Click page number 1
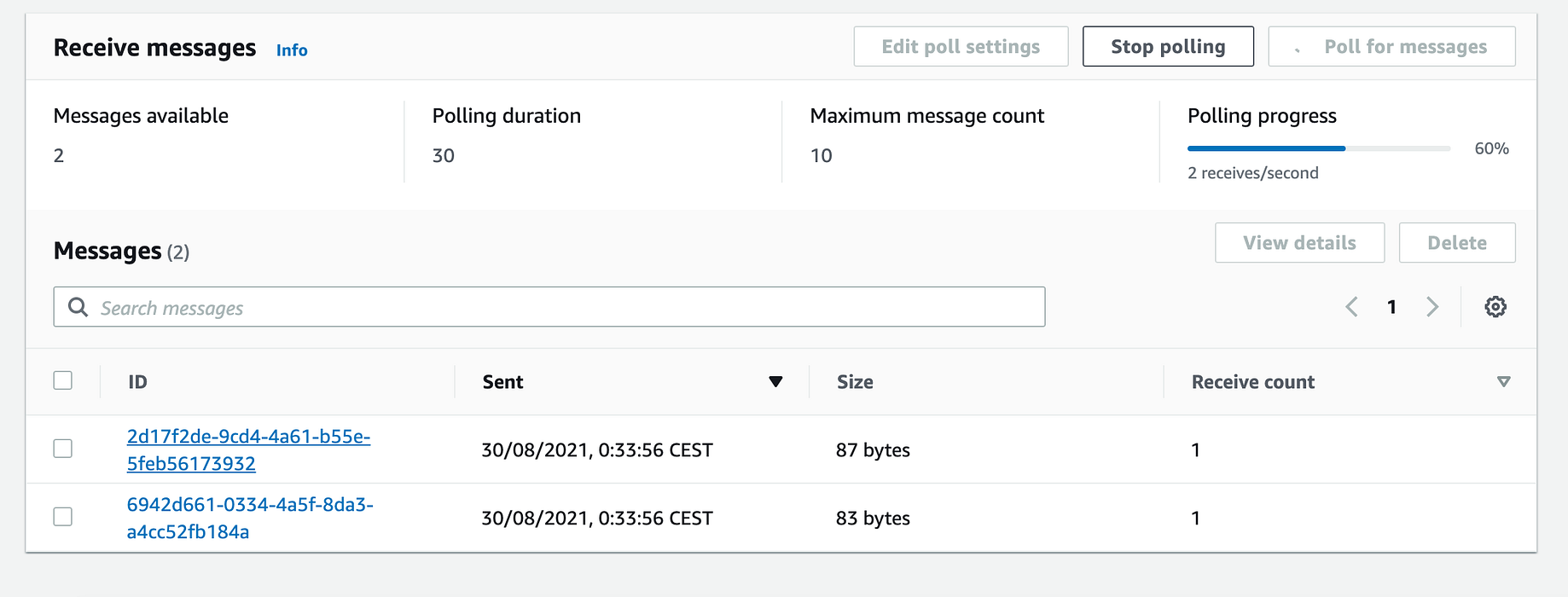Screen dimensions: 1568x597 (x=1391, y=307)
